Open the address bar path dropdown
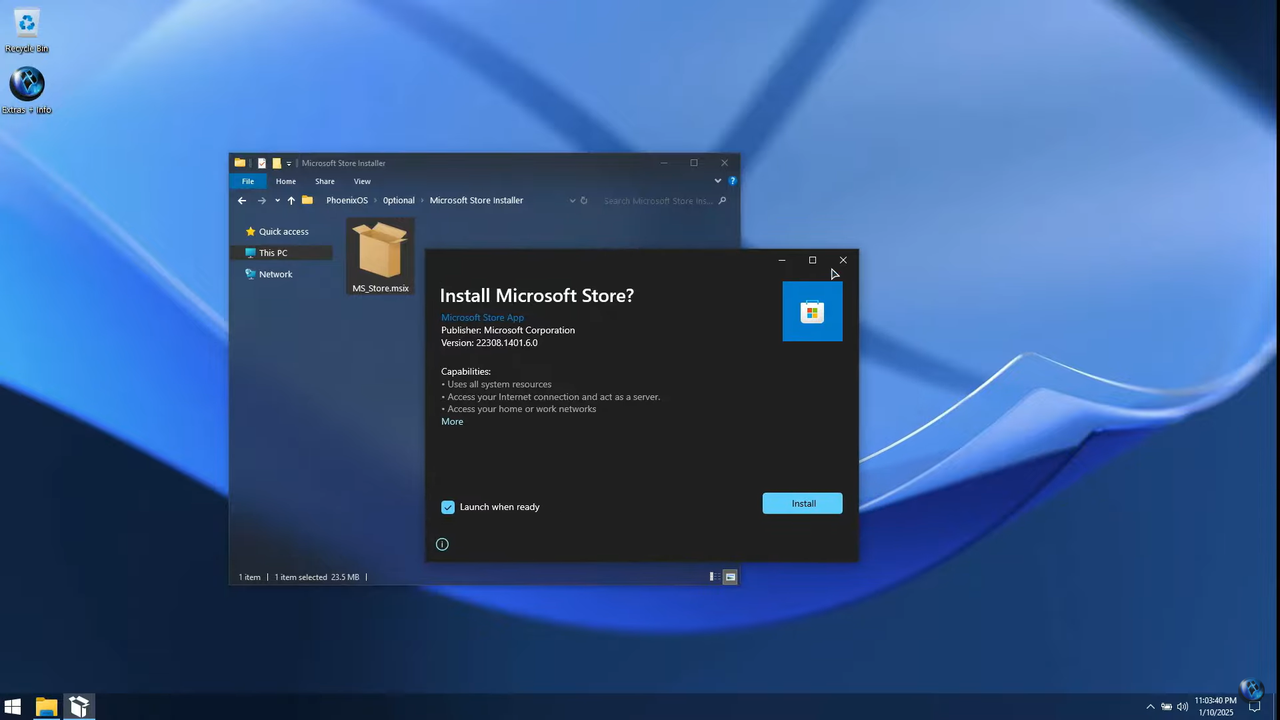The image size is (1280, 720). pos(572,200)
